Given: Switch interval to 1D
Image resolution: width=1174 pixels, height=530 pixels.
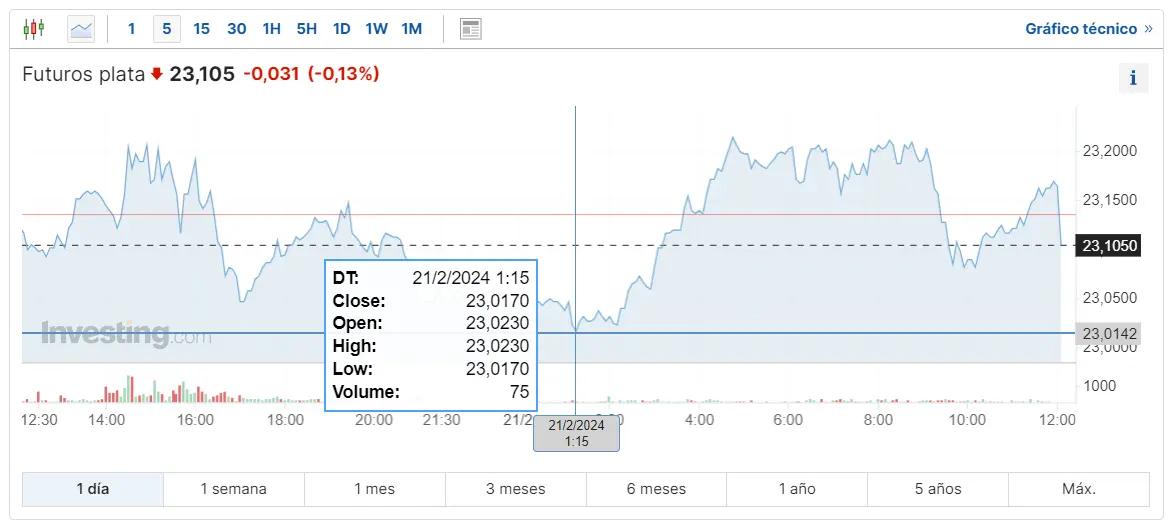Looking at the screenshot, I should [x=341, y=29].
